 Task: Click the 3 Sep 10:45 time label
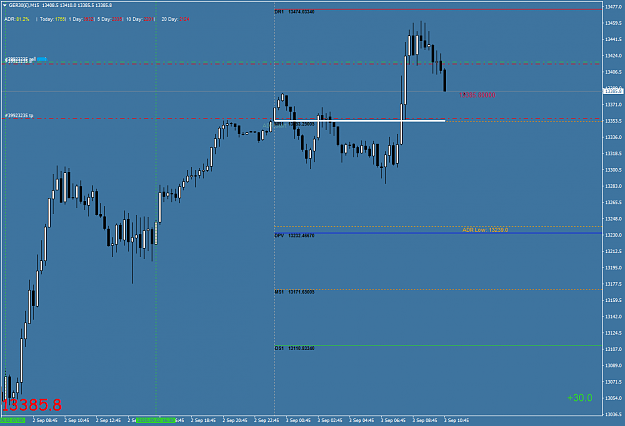[x=456, y=420]
